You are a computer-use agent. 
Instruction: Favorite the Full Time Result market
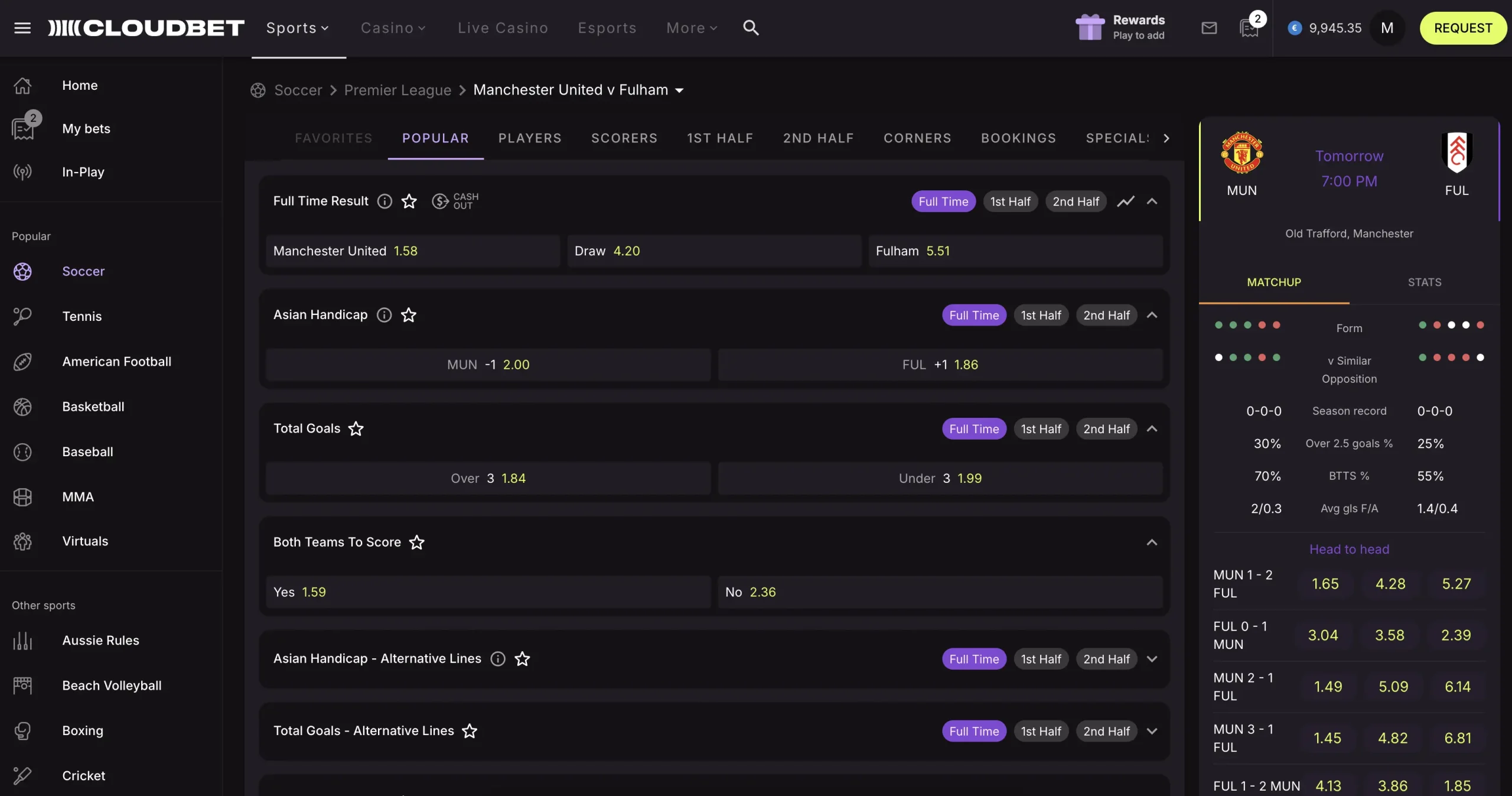pyautogui.click(x=409, y=202)
